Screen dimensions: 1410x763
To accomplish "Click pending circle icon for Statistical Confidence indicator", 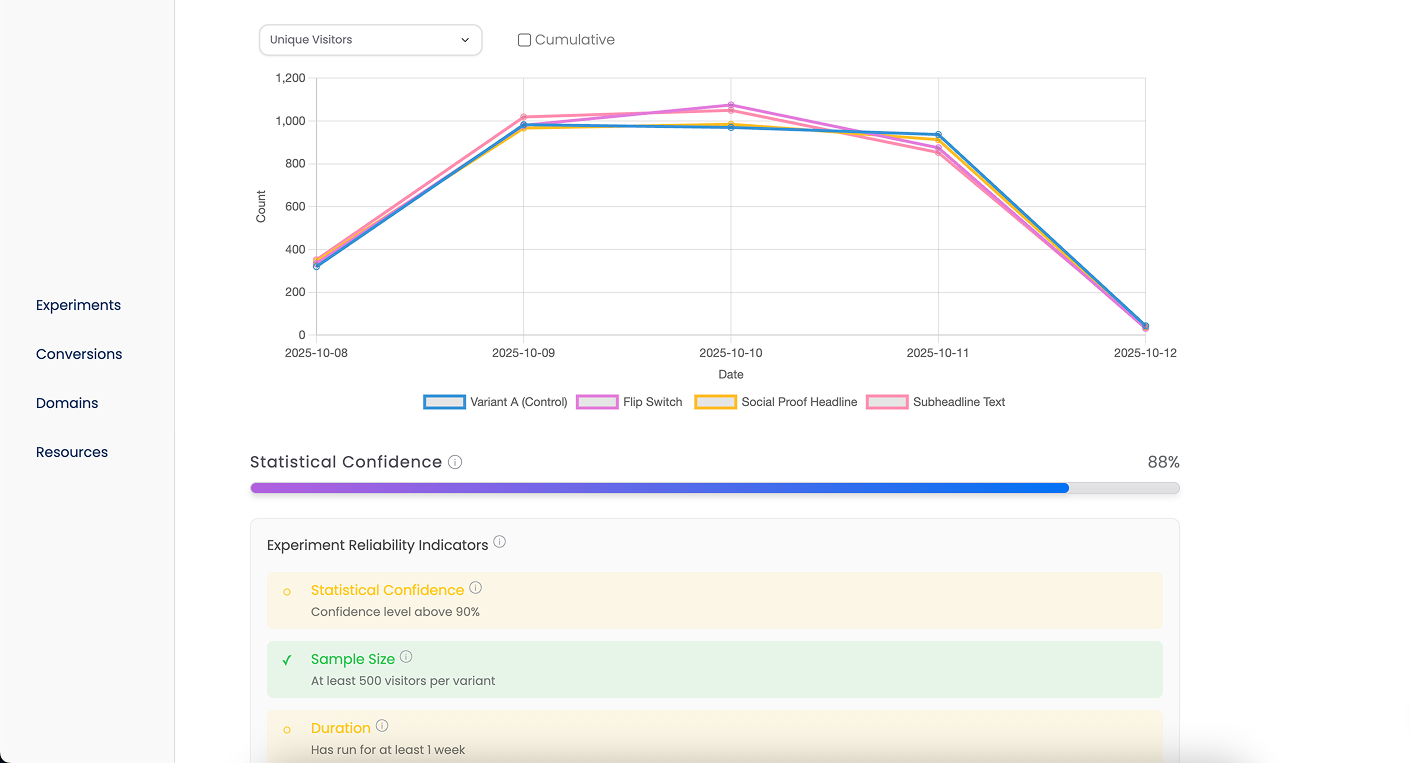I will coord(287,592).
